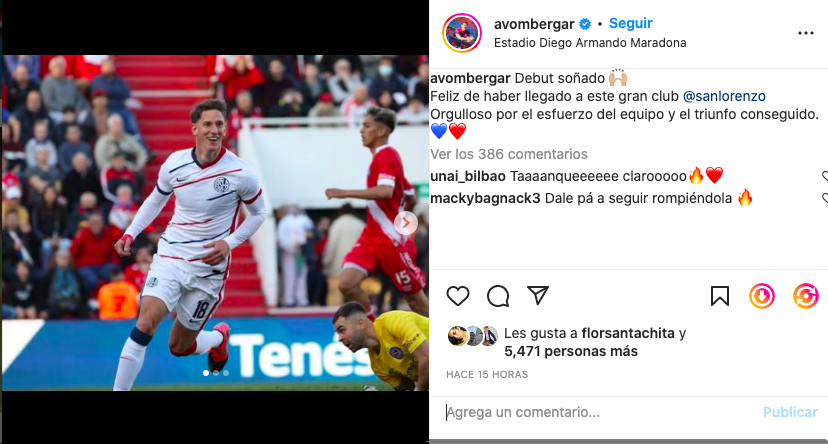Click the Publicar button
828x444 pixels.
point(790,412)
